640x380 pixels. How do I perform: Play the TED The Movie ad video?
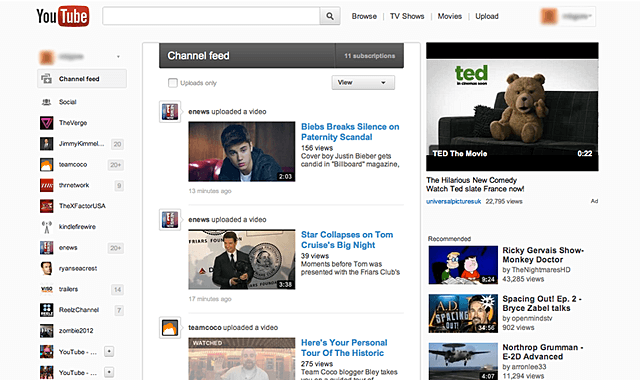[512, 107]
